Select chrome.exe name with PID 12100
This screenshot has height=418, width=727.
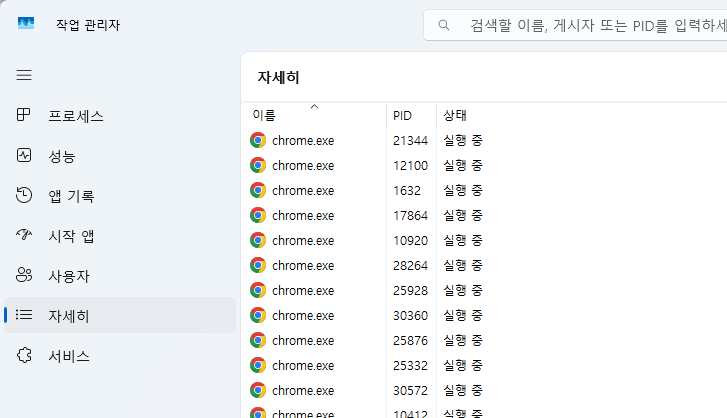coord(303,165)
